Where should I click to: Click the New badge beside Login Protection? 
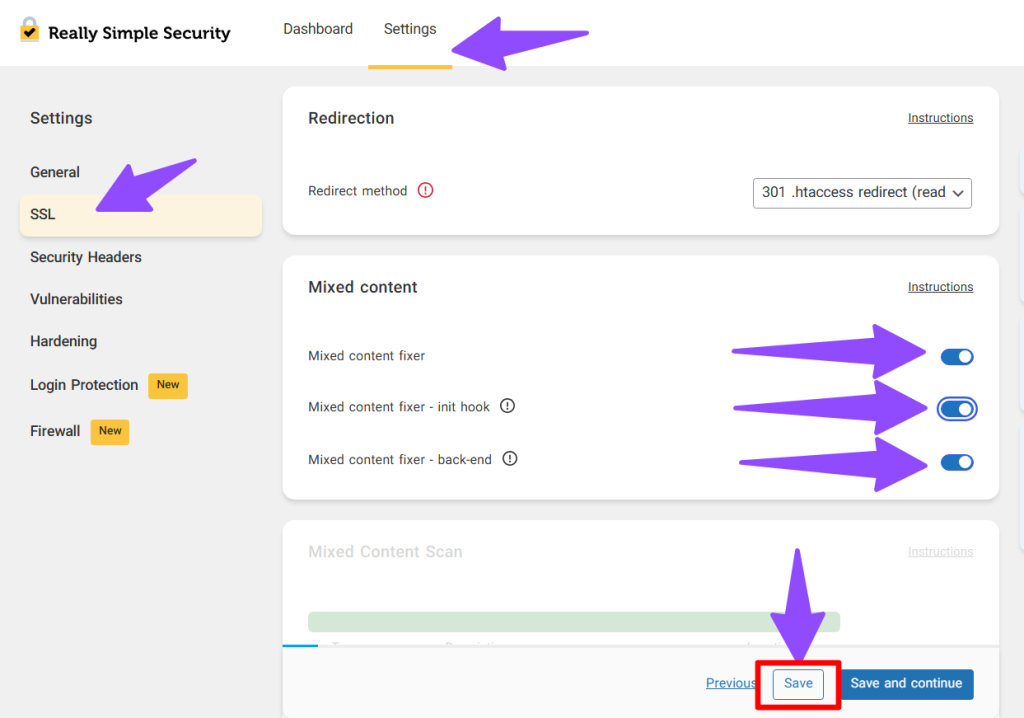(168, 385)
